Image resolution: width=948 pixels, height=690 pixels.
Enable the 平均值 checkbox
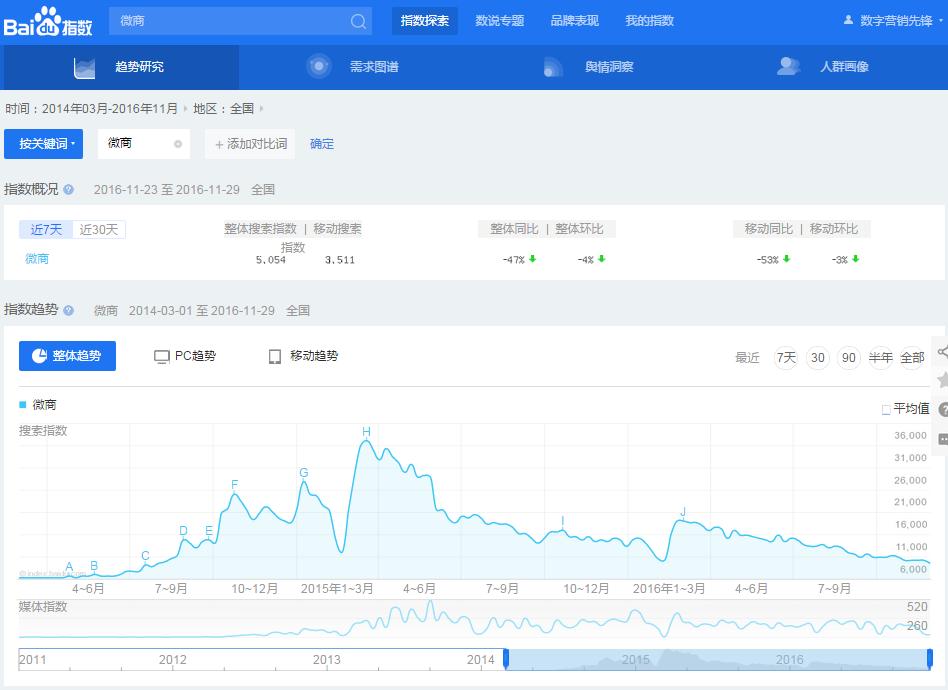point(888,408)
